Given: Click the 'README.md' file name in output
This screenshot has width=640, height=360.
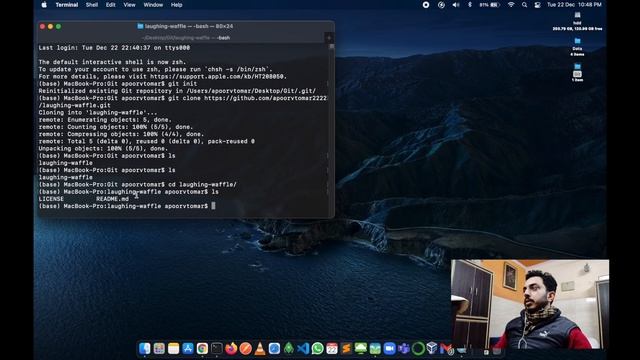Looking at the screenshot, I should [x=113, y=199].
